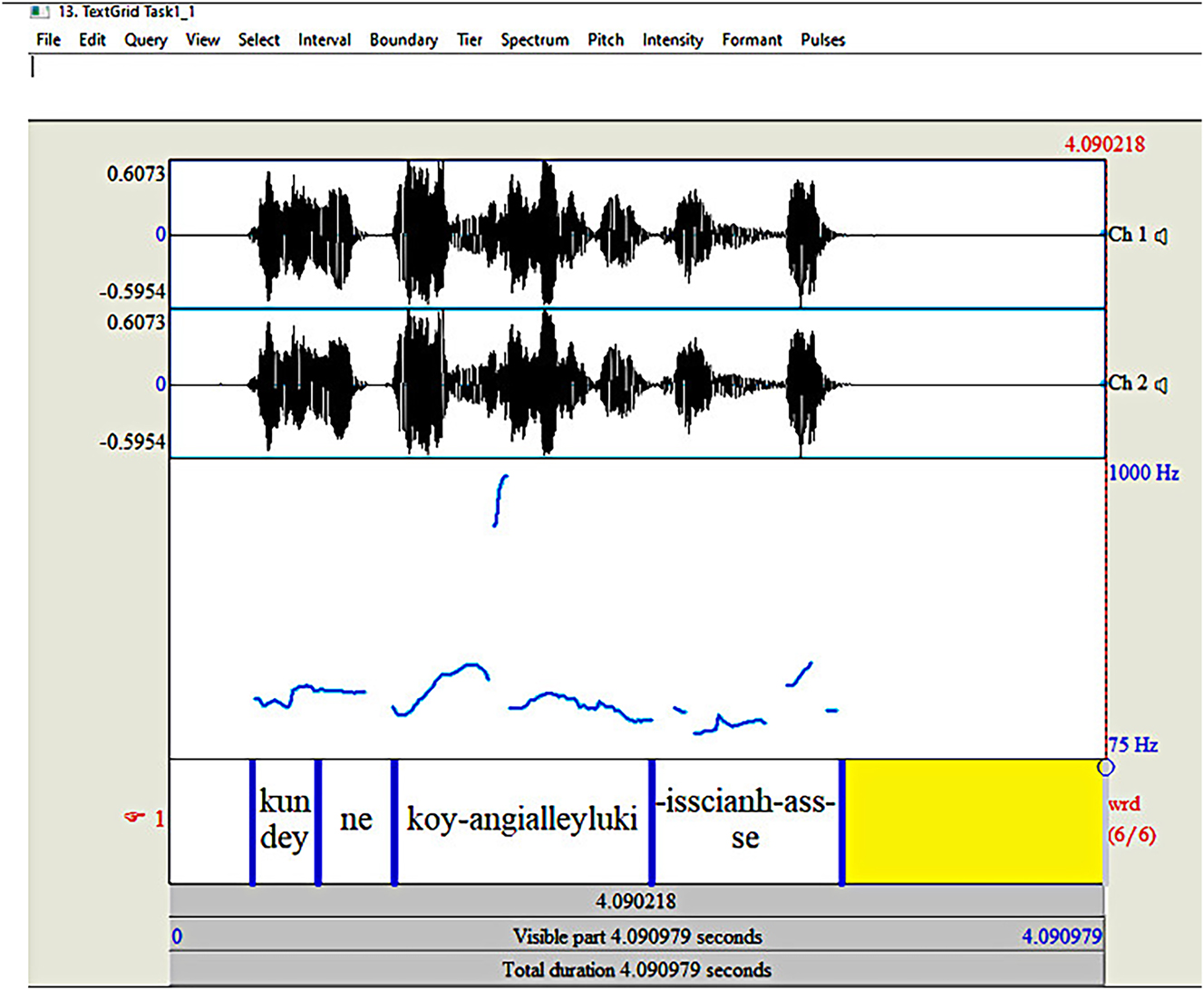1204x990 pixels.
Task: Click the Praat window icon in title bar
Action: pyautogui.click(x=40, y=12)
